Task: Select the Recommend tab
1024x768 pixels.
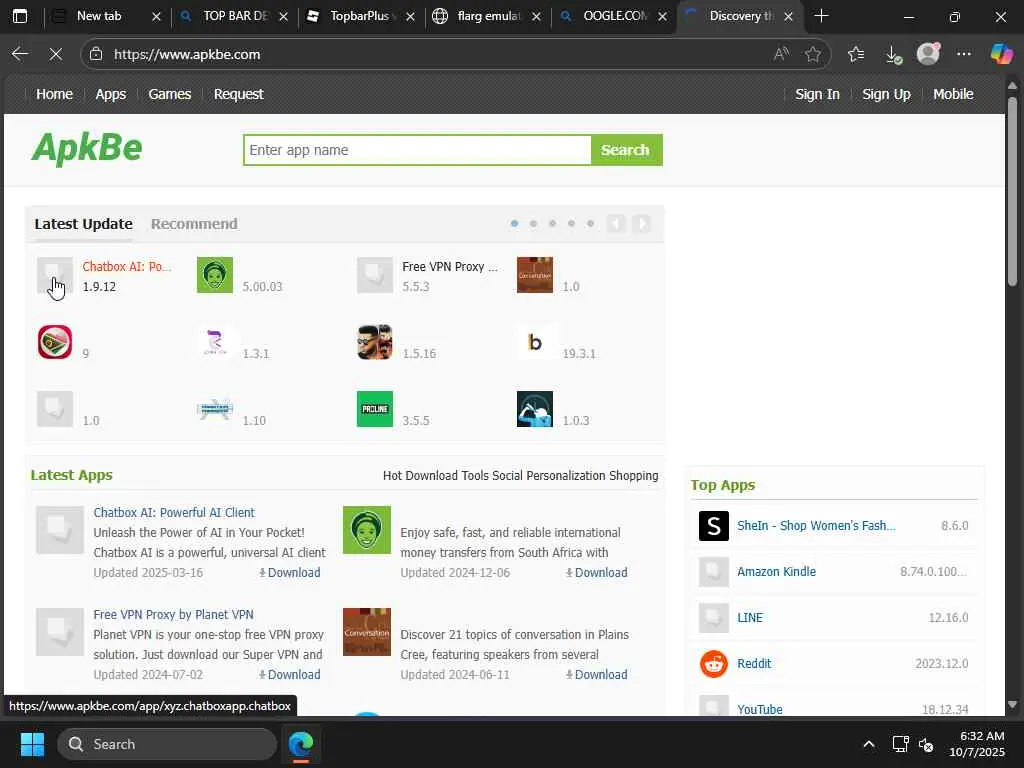Action: (x=194, y=223)
